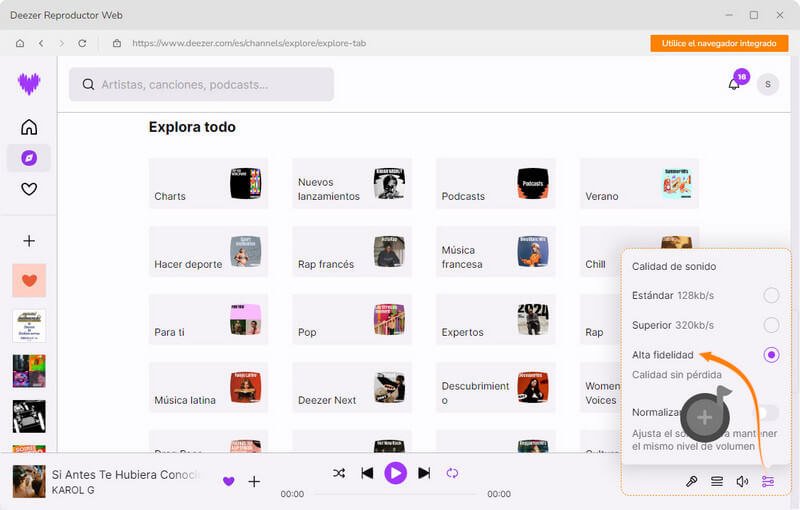The width and height of the screenshot is (800, 510).
Task: Select the Alta fidelidad radio button
Action: click(771, 354)
